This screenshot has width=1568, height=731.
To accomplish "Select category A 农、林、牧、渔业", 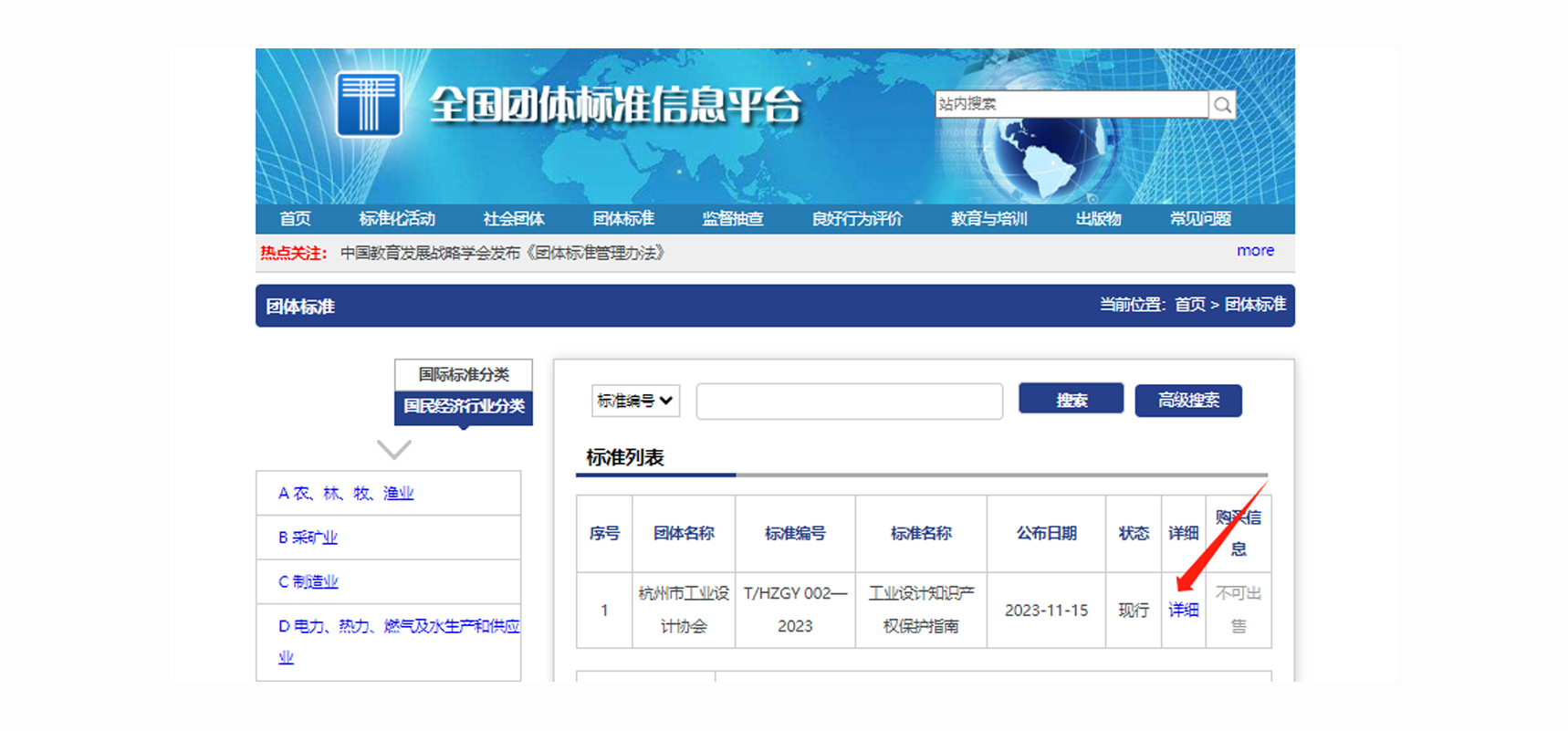I will [346, 494].
